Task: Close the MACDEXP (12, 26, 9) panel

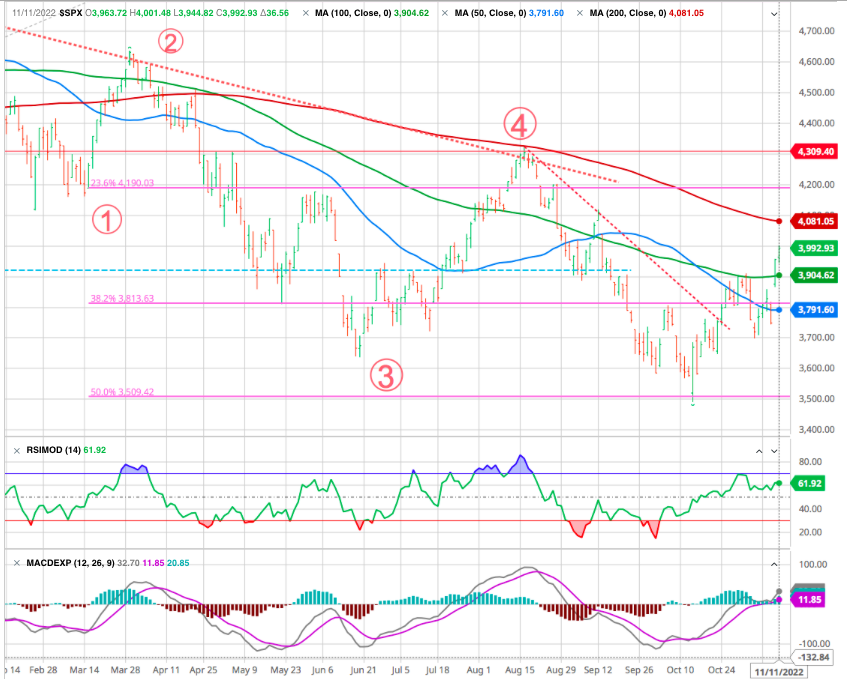Action: pos(17,563)
